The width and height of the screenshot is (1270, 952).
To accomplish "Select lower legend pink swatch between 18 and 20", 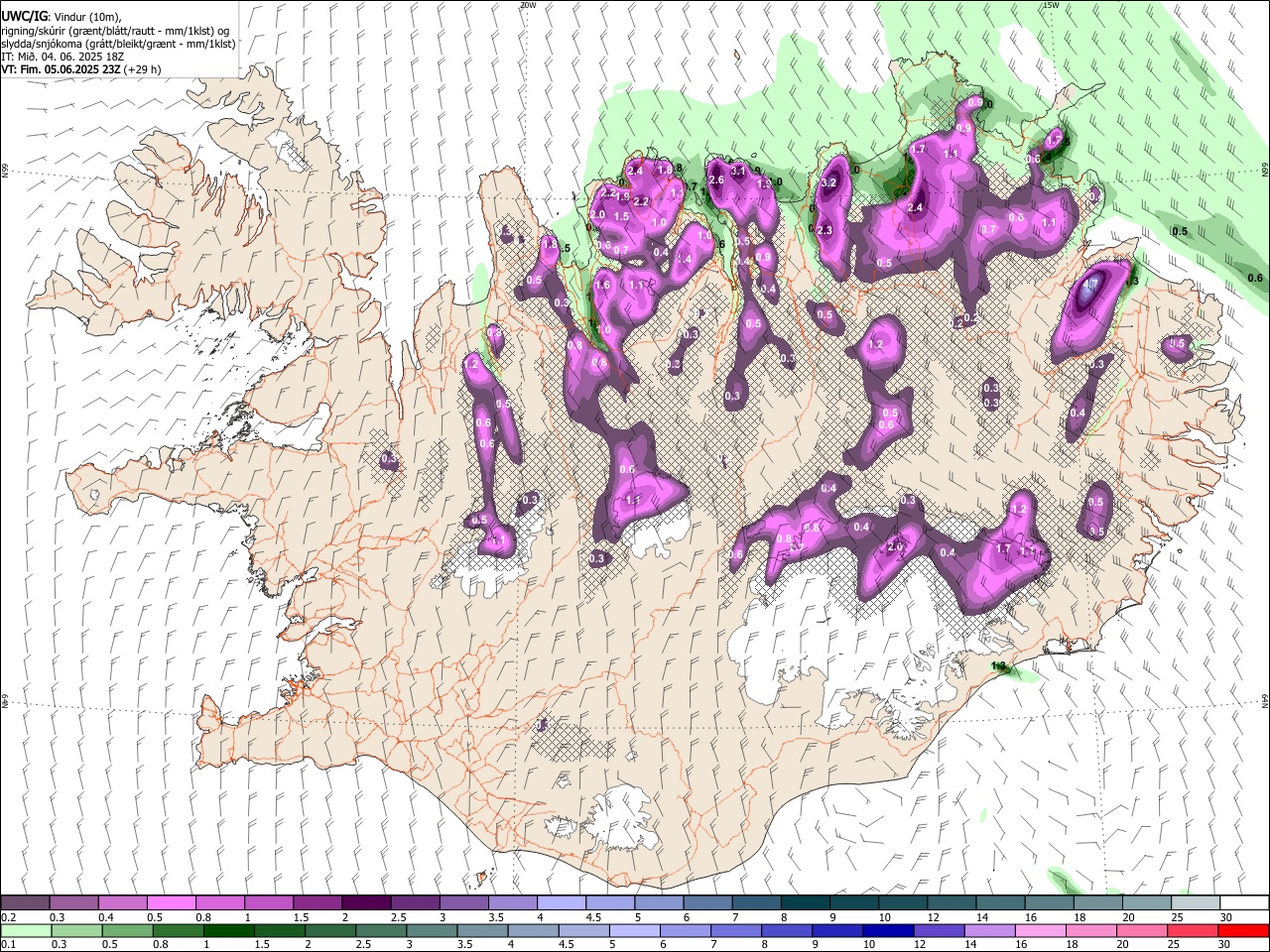I will [1092, 930].
